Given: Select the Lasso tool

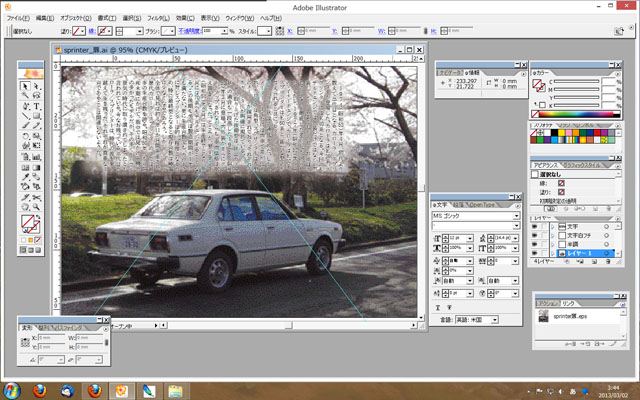Looking at the screenshot, I should pyautogui.click(x=36, y=96).
